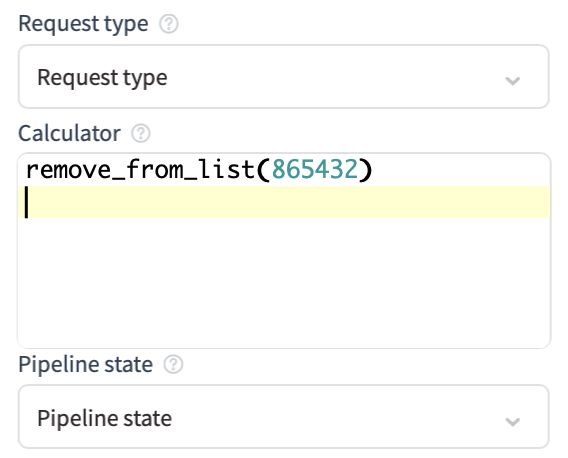
Task: Click the Request type field label
Action: [83, 24]
